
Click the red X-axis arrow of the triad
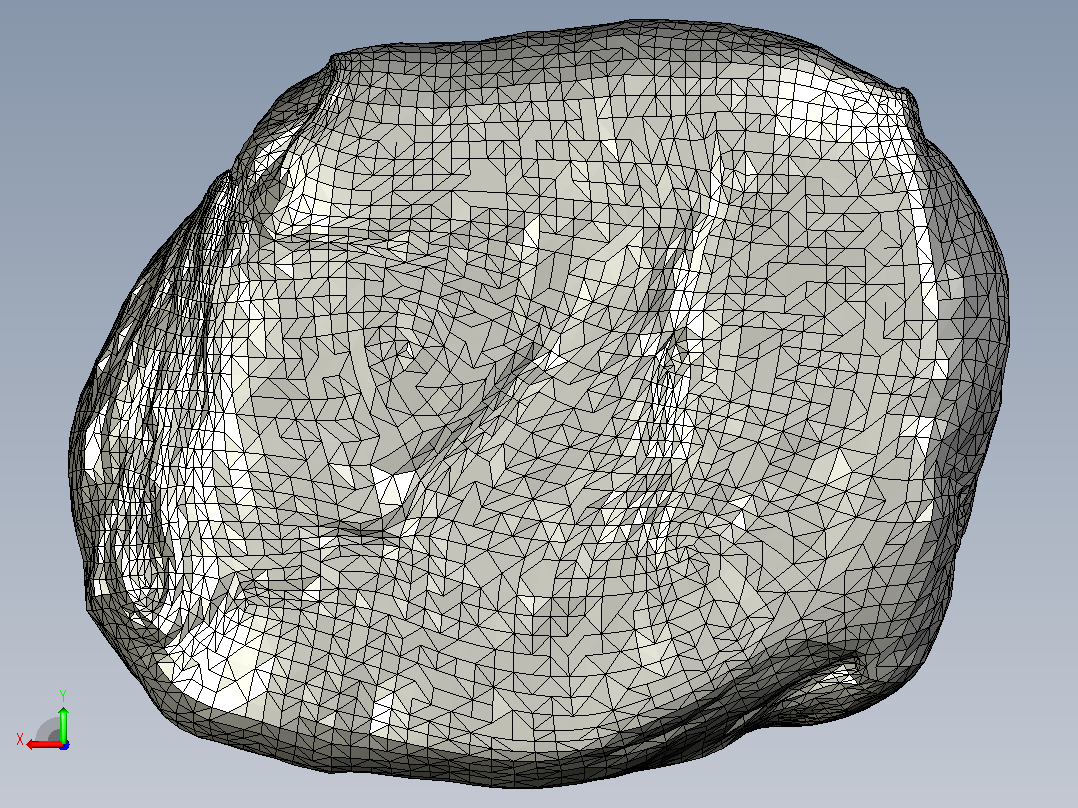click(x=43, y=744)
